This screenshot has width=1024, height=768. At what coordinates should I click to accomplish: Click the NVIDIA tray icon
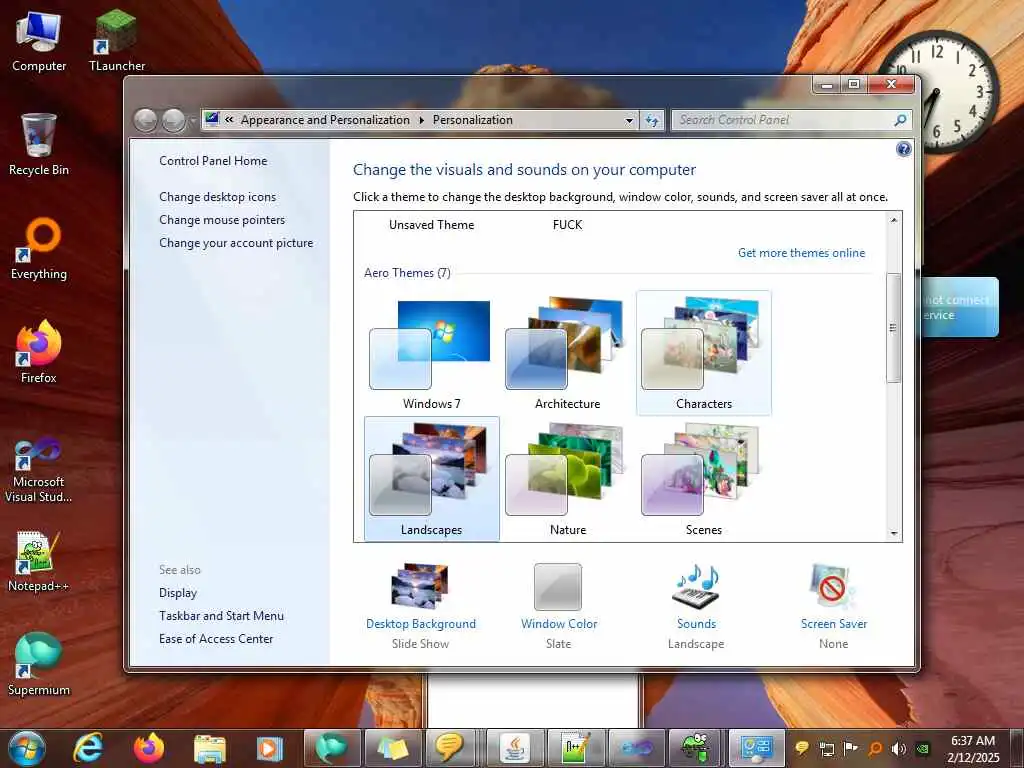[x=923, y=748]
